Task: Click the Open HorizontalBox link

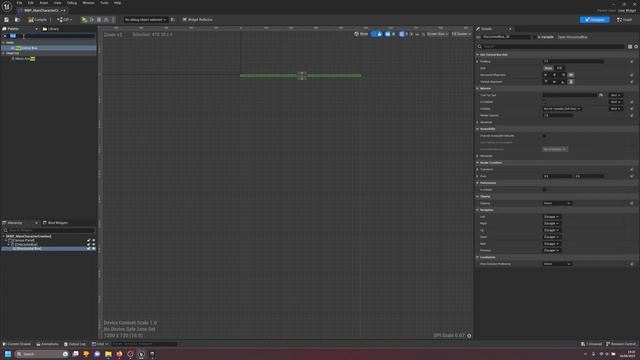Action: click(x=572, y=37)
